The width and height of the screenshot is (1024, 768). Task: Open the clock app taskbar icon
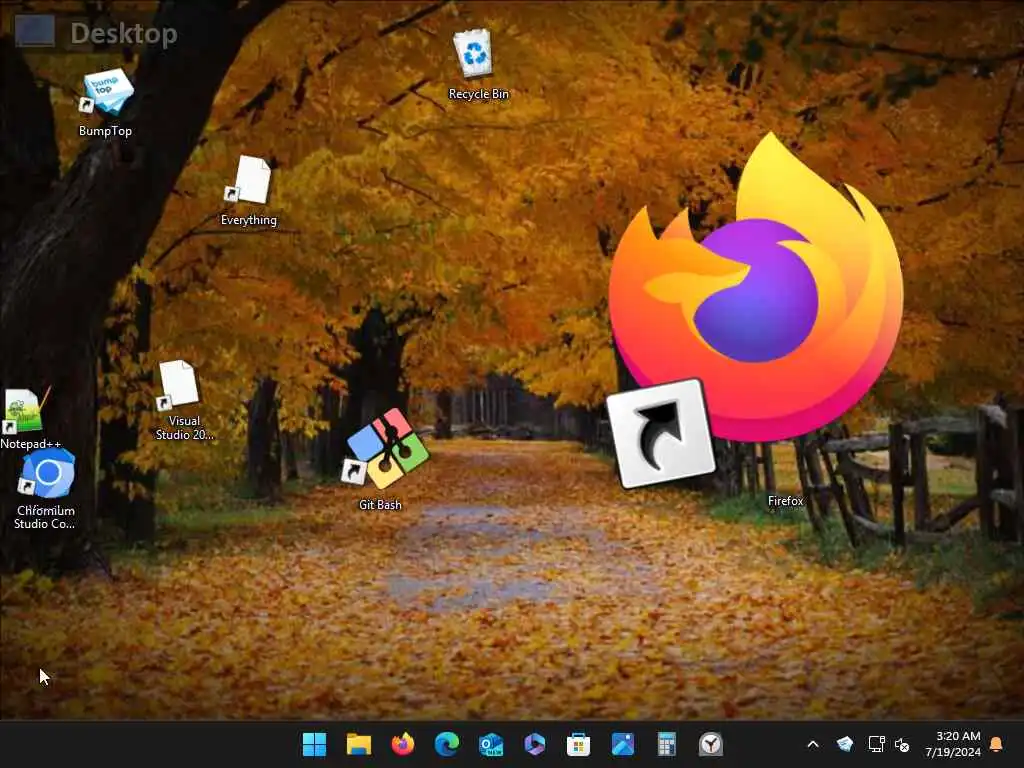click(711, 744)
